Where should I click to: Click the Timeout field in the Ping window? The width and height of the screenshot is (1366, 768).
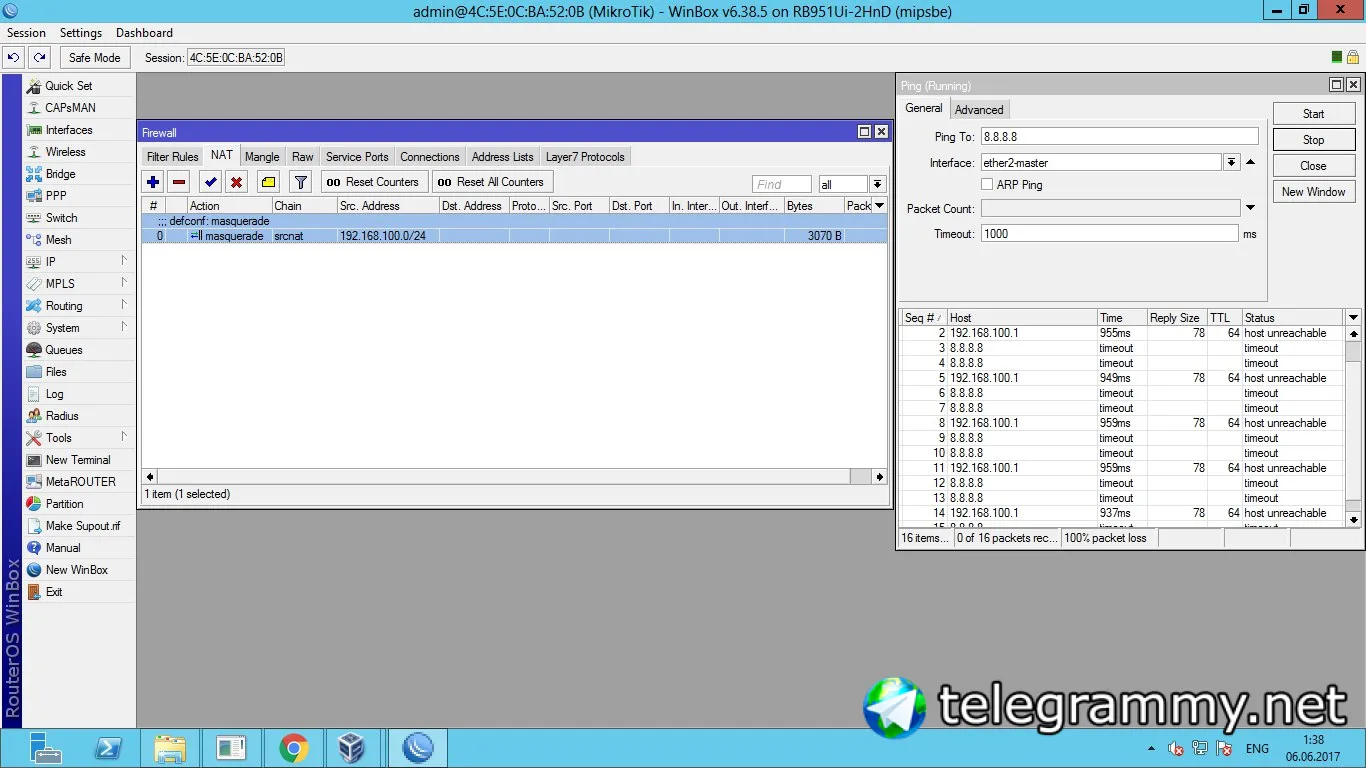point(1109,234)
